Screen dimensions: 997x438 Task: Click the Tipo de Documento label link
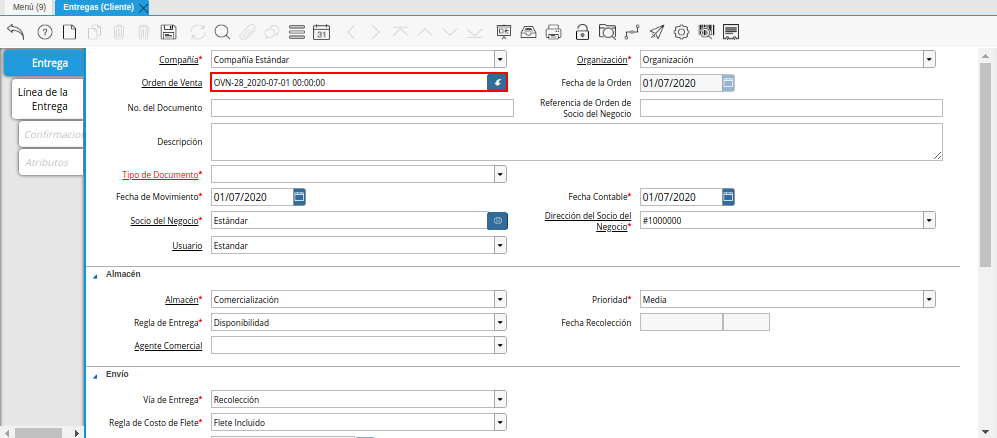160,174
